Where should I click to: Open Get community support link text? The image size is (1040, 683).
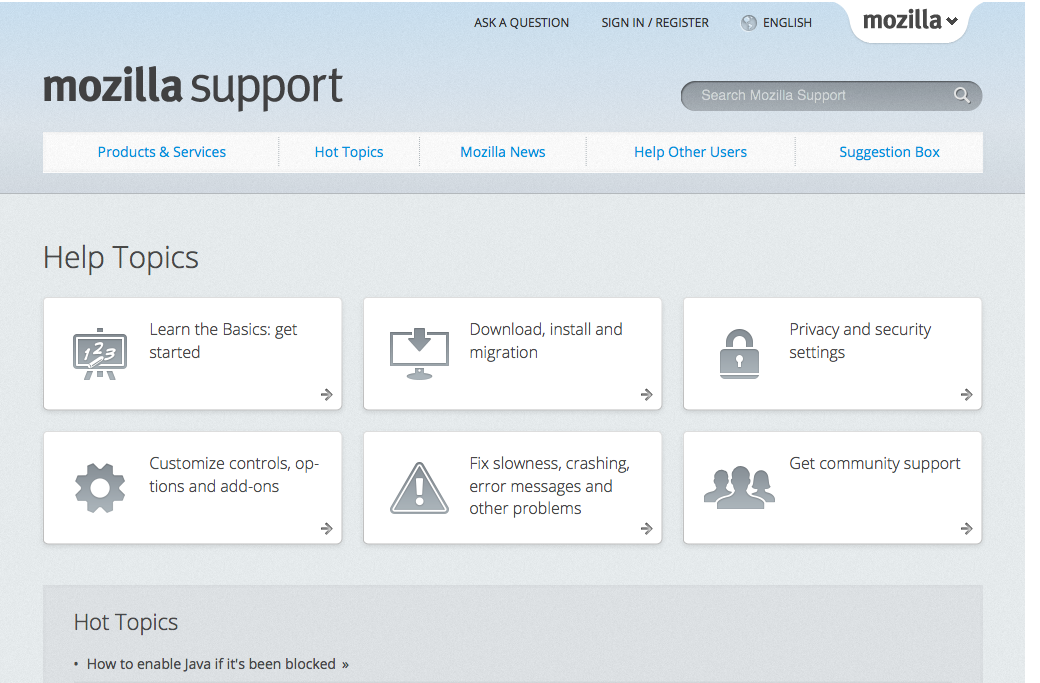point(875,464)
